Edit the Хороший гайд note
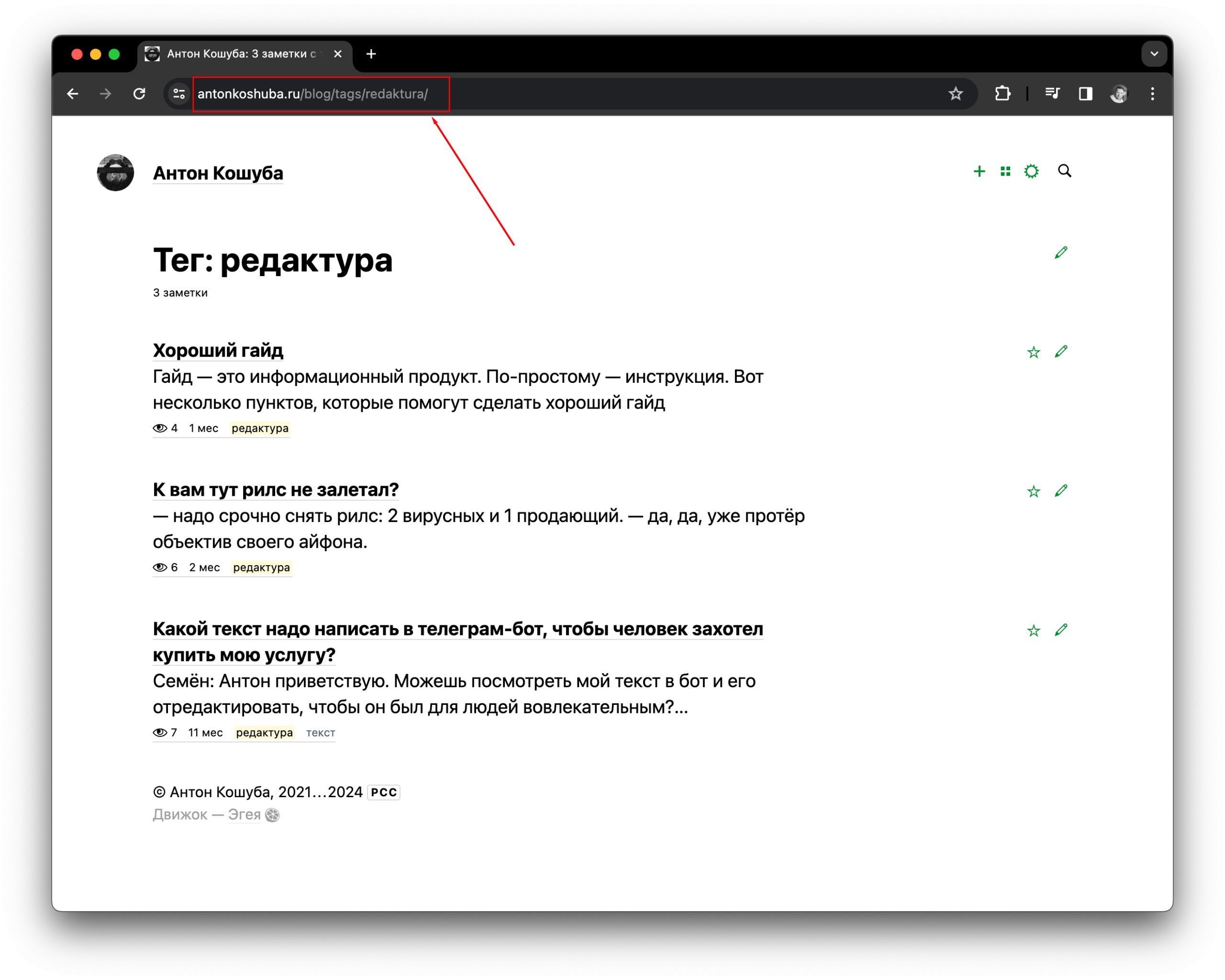The width and height of the screenshot is (1225, 980). pos(1061,352)
